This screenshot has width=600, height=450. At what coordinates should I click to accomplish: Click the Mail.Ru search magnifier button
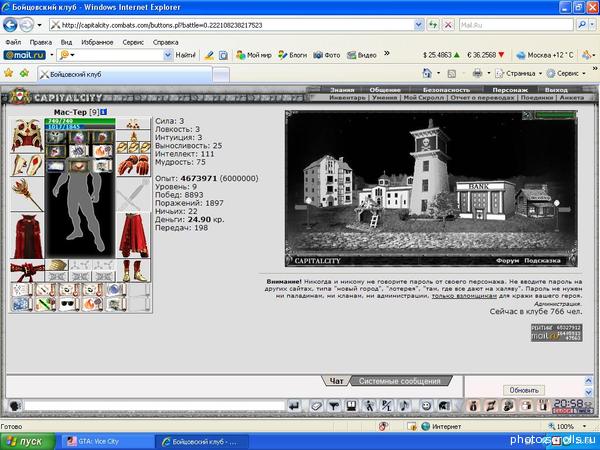tap(582, 25)
